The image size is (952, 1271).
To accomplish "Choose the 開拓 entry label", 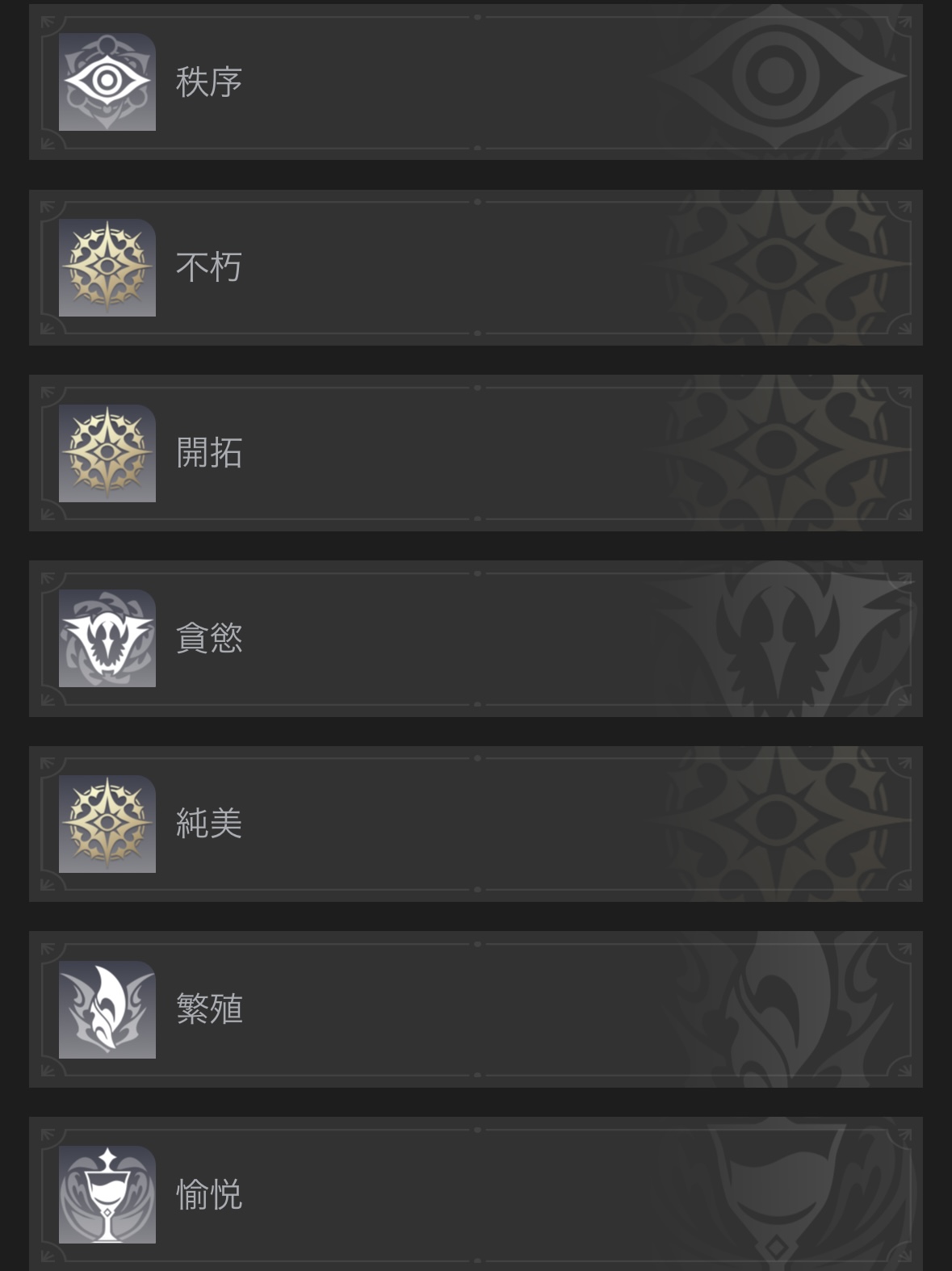I will 209,453.
